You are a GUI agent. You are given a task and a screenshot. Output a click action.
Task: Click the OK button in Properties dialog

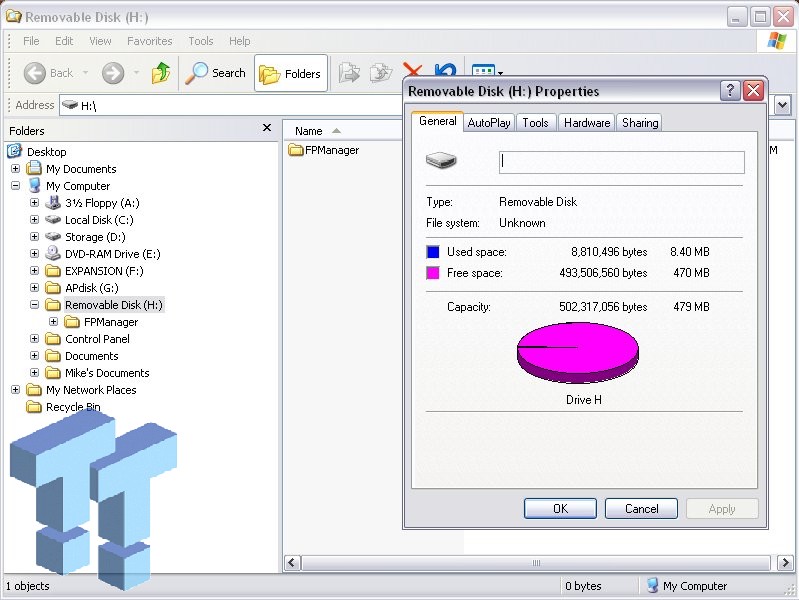(x=560, y=509)
